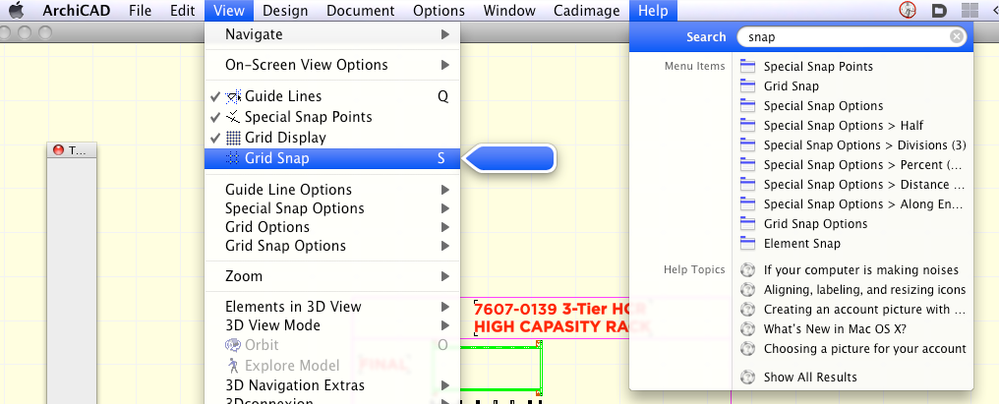Toggle Special Snap Points in View menu
This screenshot has height=404, width=999.
point(332,117)
